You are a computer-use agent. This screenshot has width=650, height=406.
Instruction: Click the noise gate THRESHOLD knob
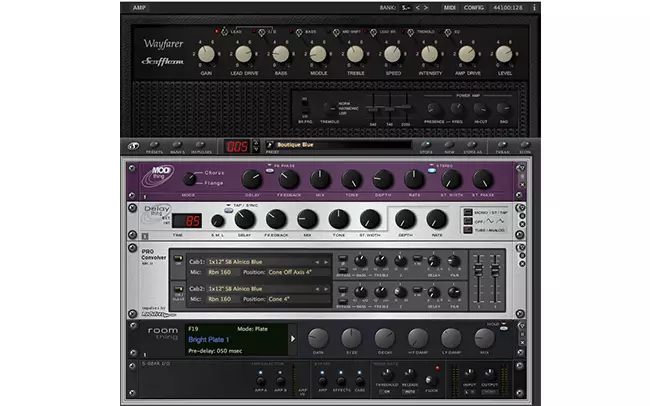[x=387, y=375]
